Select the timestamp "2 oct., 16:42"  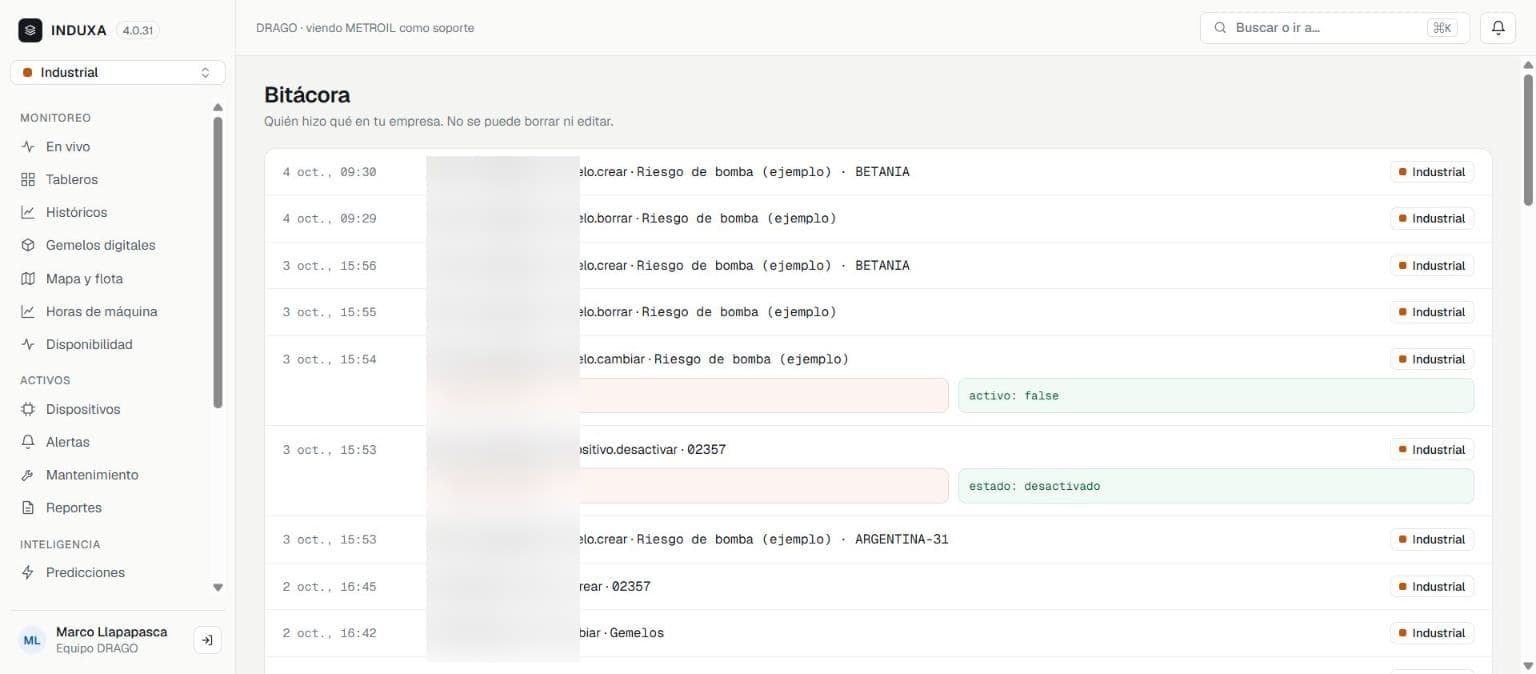(330, 634)
